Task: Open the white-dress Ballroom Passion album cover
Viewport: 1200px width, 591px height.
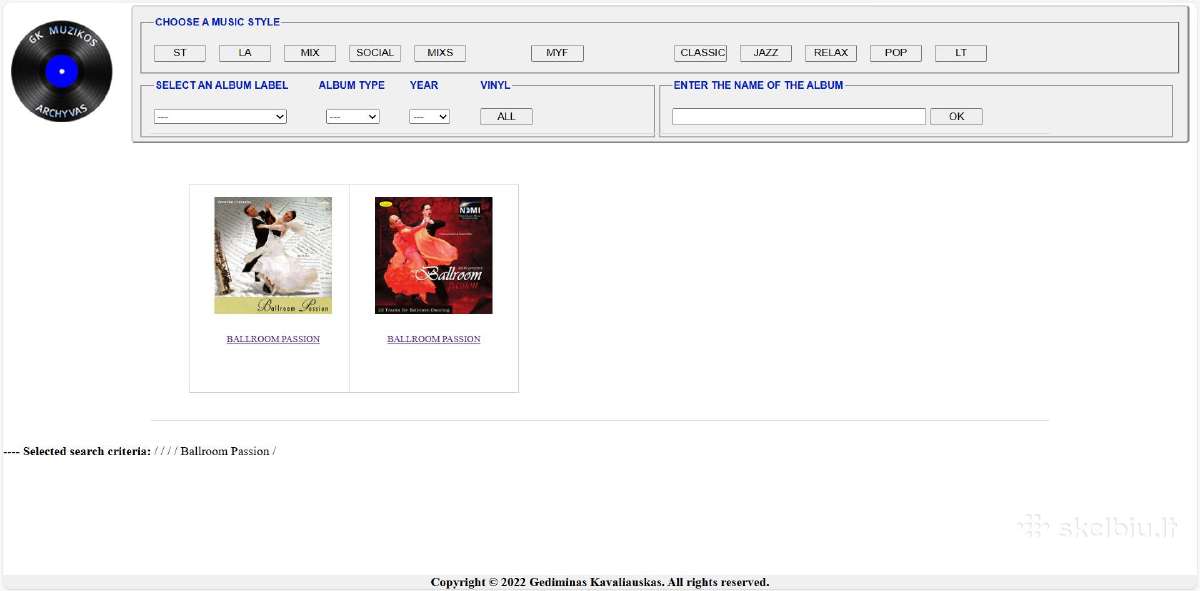Action: tap(273, 255)
